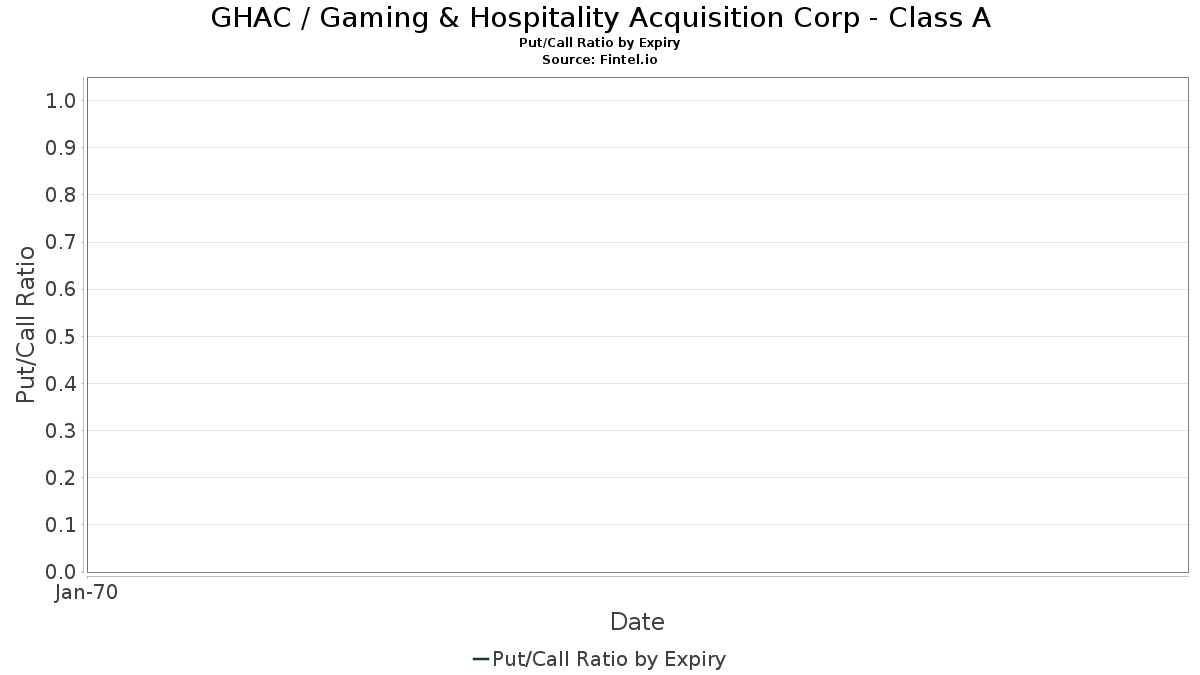Image resolution: width=1200 pixels, height=675 pixels.
Task: Click the 1.0 y-axis tick label
Action: 61,100
